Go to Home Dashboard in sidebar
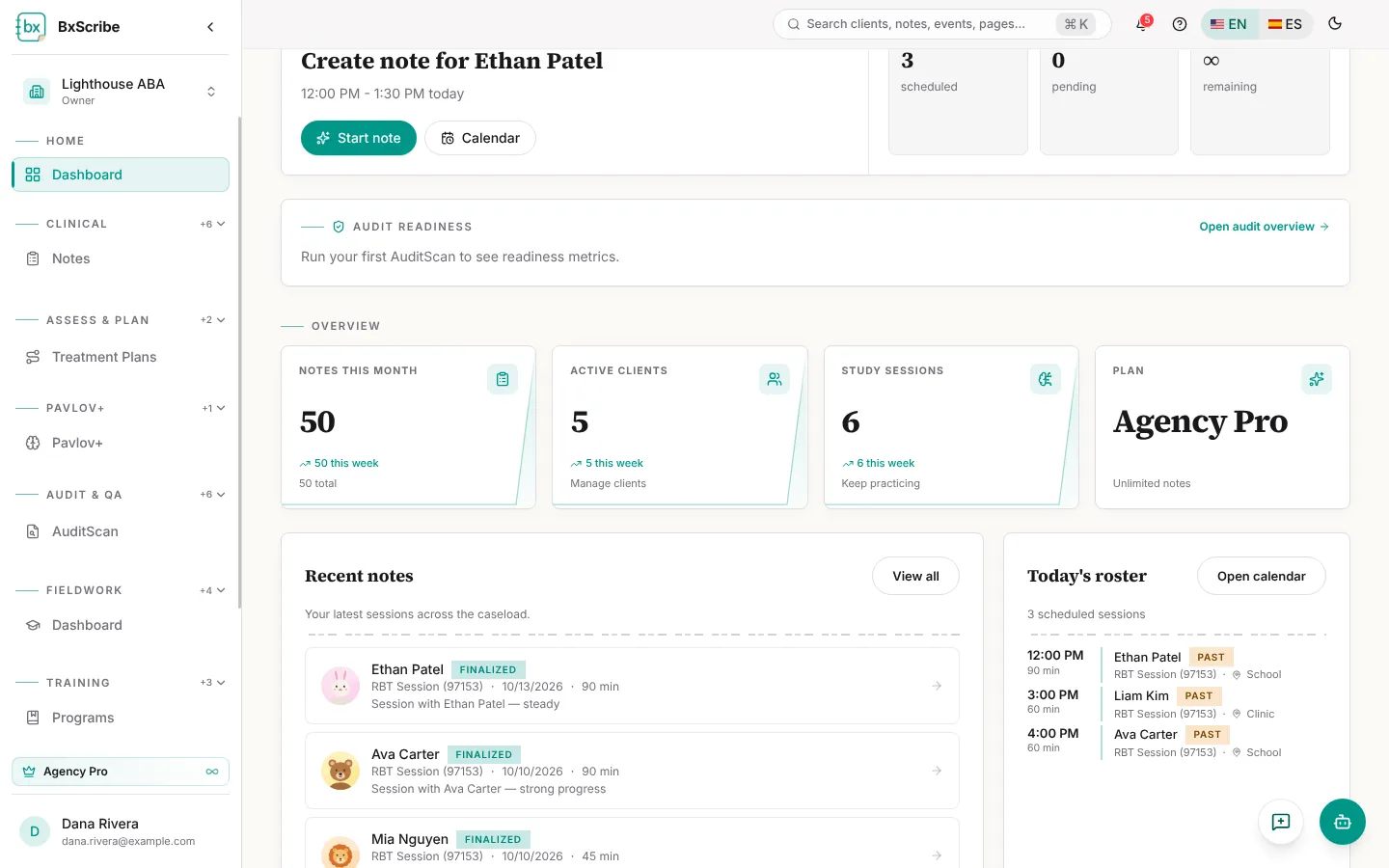1389x868 pixels. point(121,175)
